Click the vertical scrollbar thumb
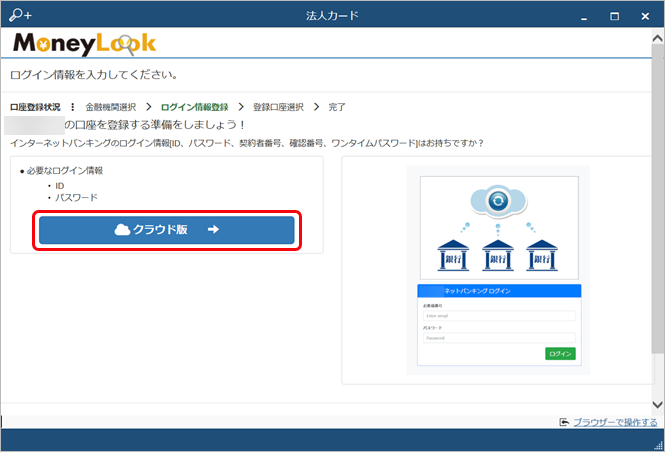The image size is (665, 452). point(658,198)
